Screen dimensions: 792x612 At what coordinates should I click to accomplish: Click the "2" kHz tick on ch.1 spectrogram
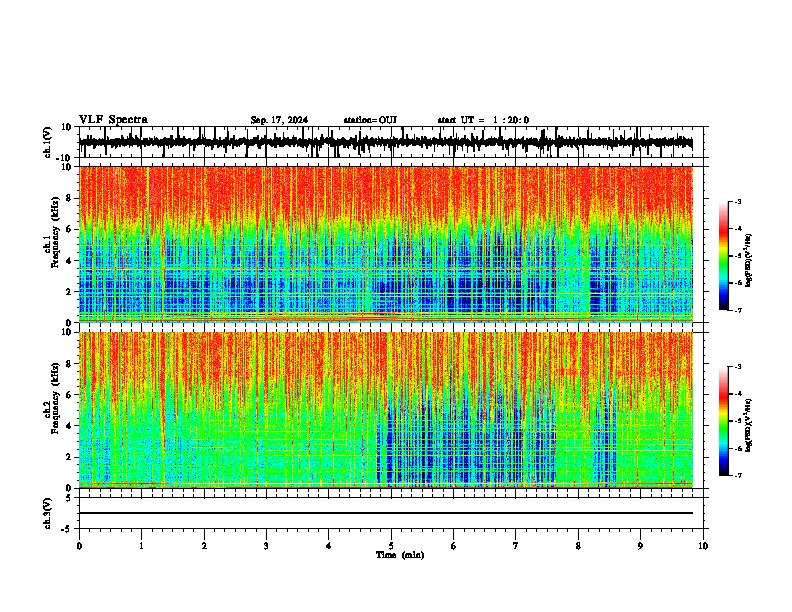(69, 292)
